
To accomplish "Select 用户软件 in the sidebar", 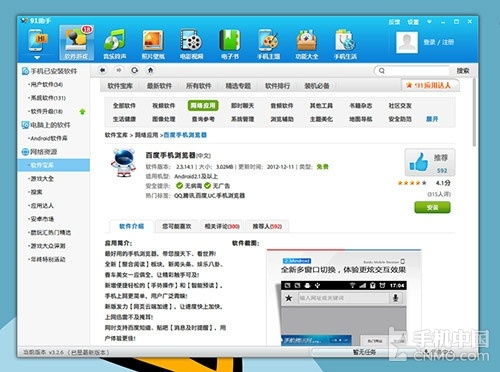I will (46, 84).
